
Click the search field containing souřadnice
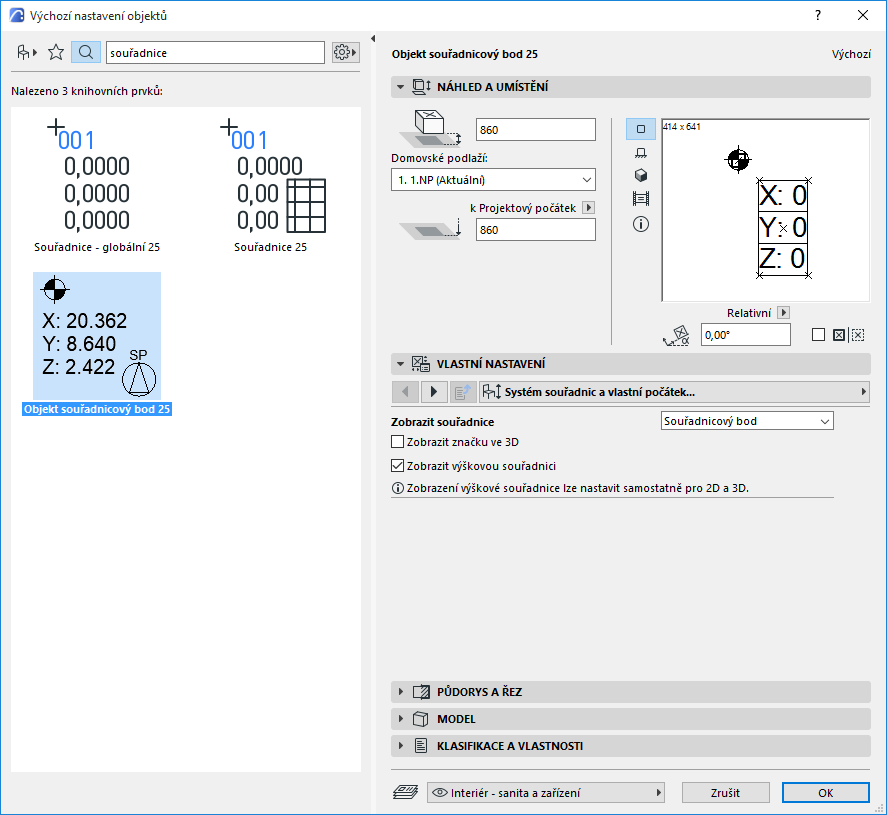click(x=215, y=53)
